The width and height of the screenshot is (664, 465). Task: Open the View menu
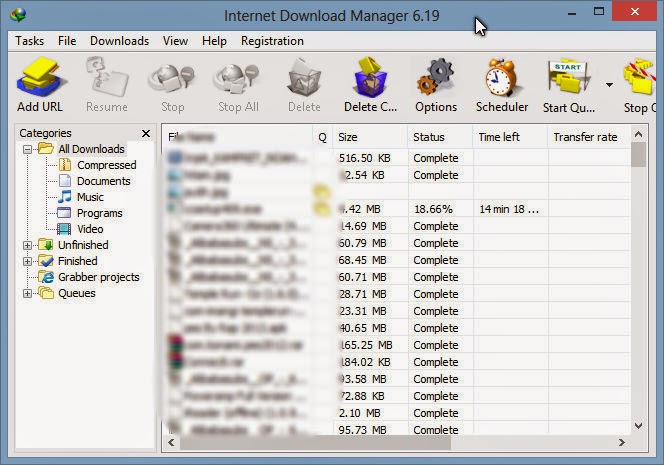(x=175, y=41)
